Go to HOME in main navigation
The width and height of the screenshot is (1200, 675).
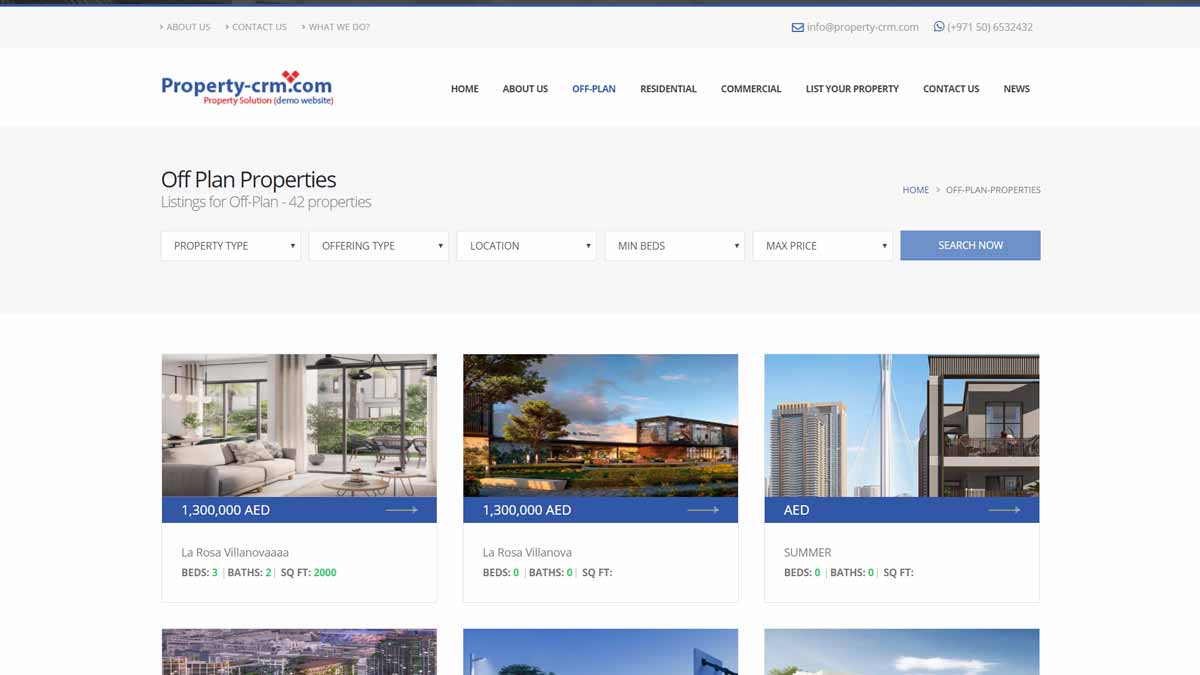(x=465, y=89)
